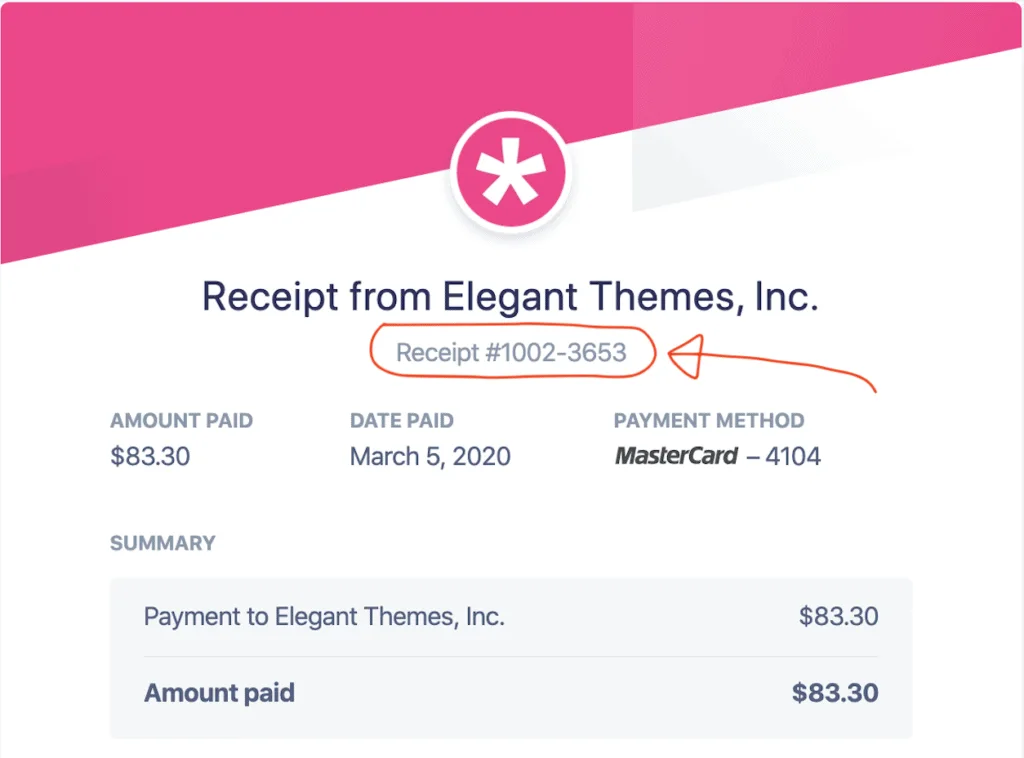Select the March 5, 2020 date
This screenshot has height=758, width=1024.
[430, 456]
